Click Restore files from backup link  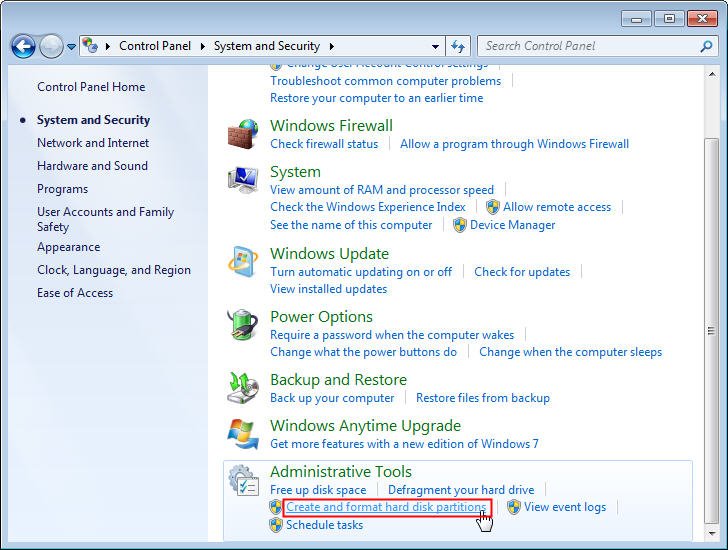tap(483, 398)
